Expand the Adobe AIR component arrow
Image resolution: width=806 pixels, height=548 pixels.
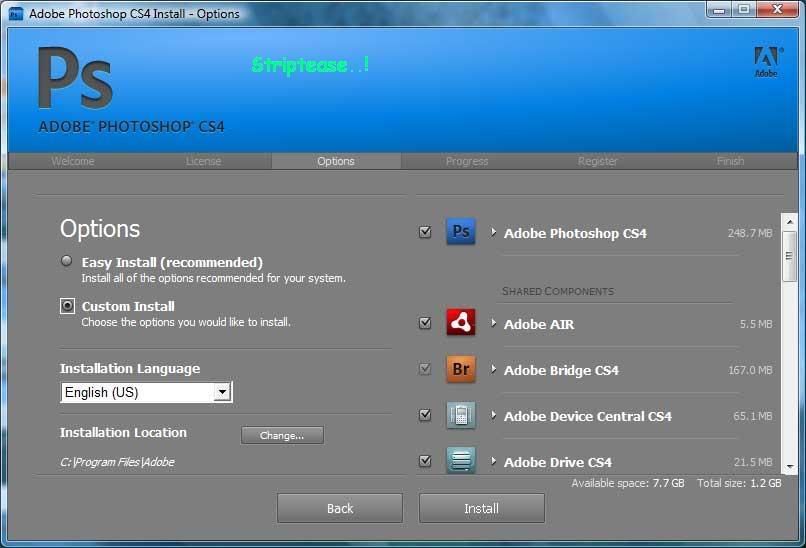point(493,323)
